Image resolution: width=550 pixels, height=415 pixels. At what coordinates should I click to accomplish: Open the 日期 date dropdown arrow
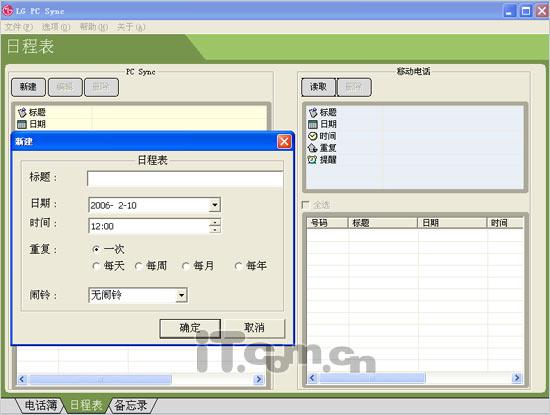[214, 205]
